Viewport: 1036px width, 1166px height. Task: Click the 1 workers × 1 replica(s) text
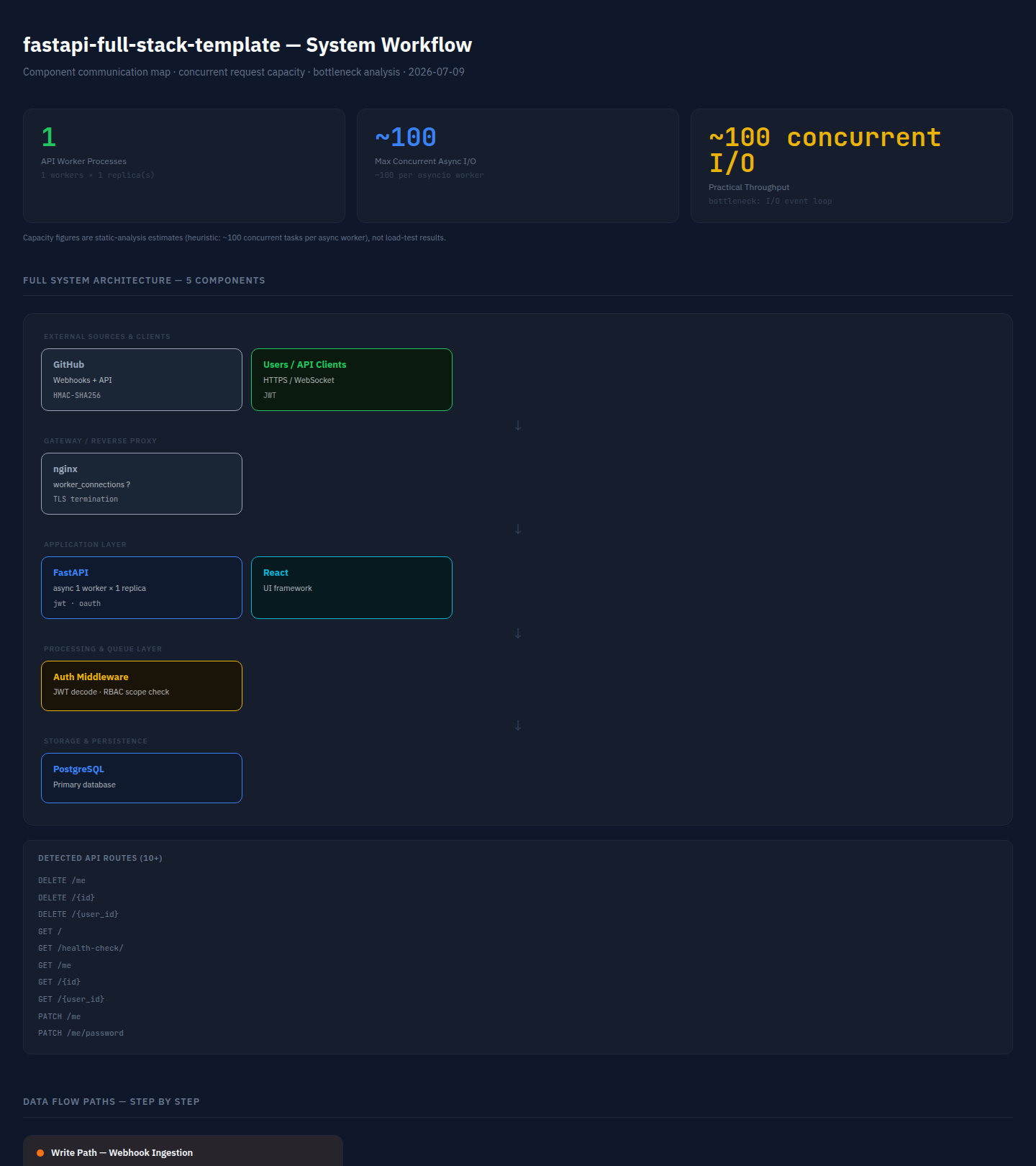(x=98, y=175)
